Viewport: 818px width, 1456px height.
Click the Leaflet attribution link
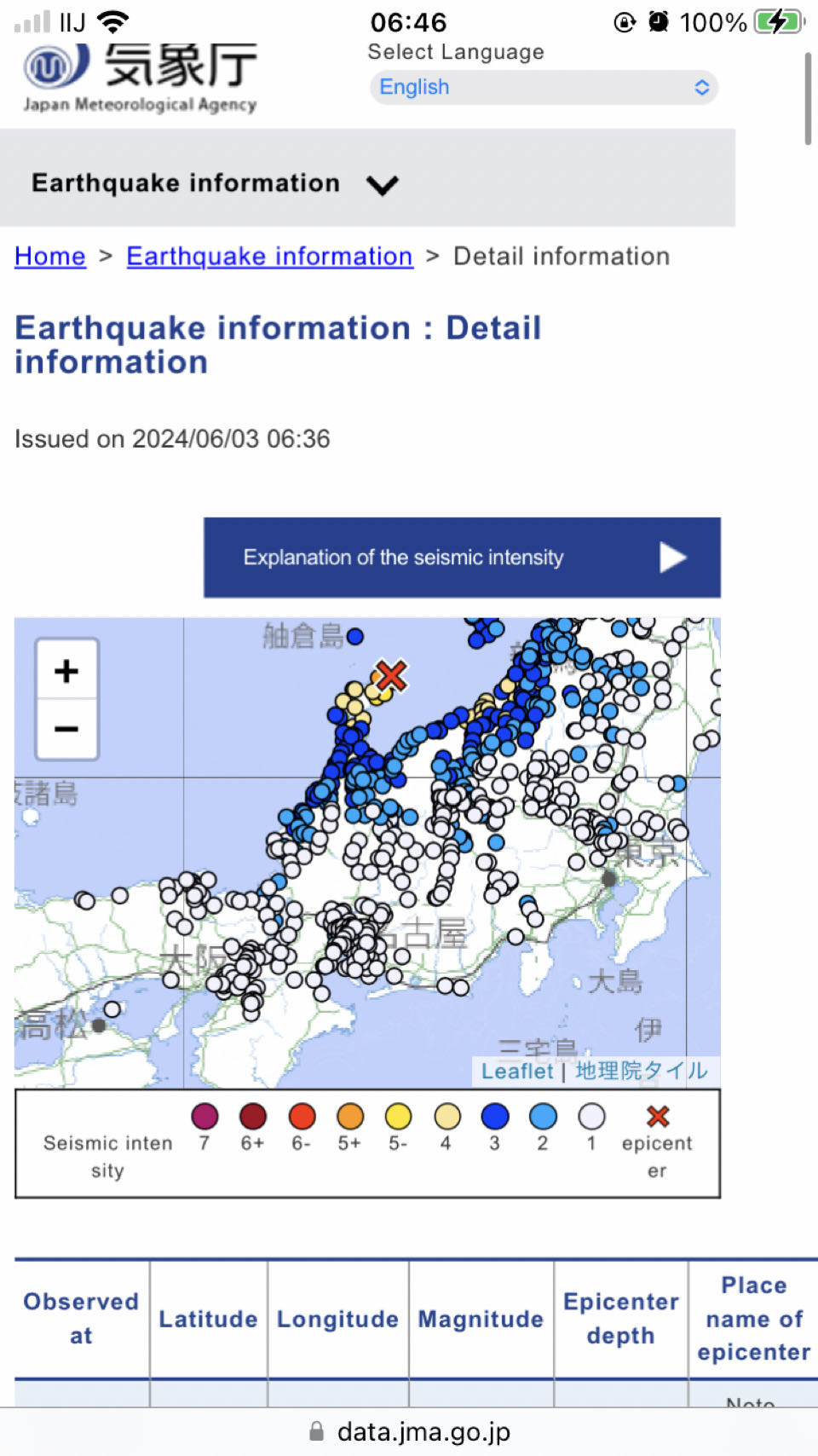pyautogui.click(x=517, y=1071)
